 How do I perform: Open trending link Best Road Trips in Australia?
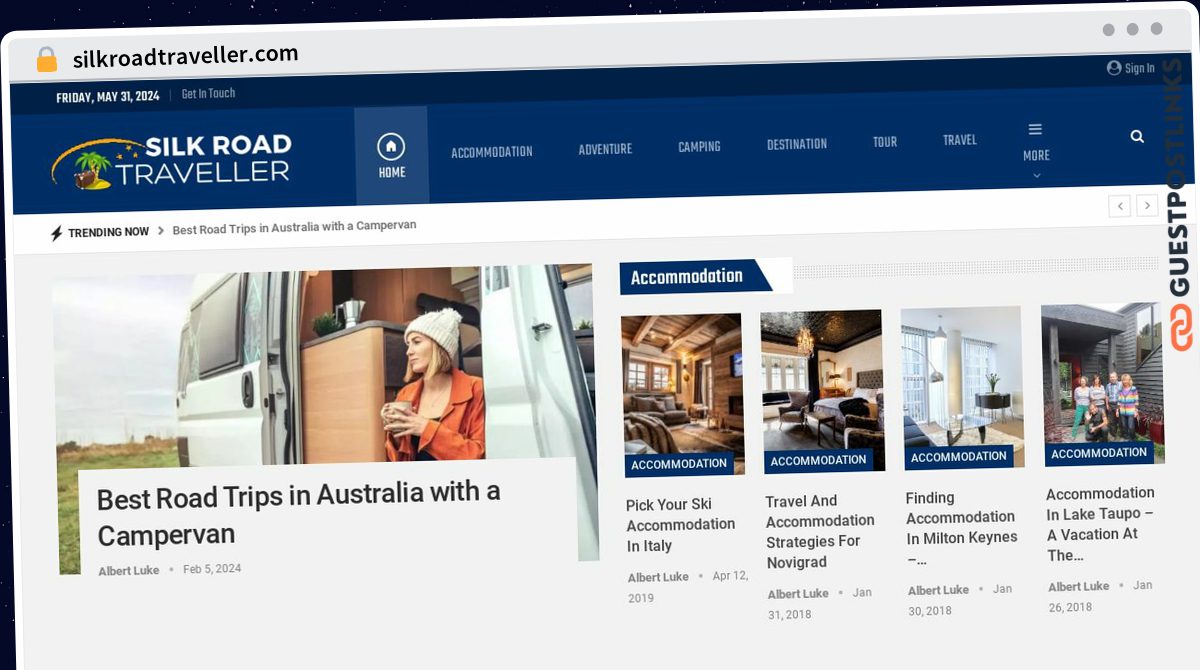[x=294, y=228]
